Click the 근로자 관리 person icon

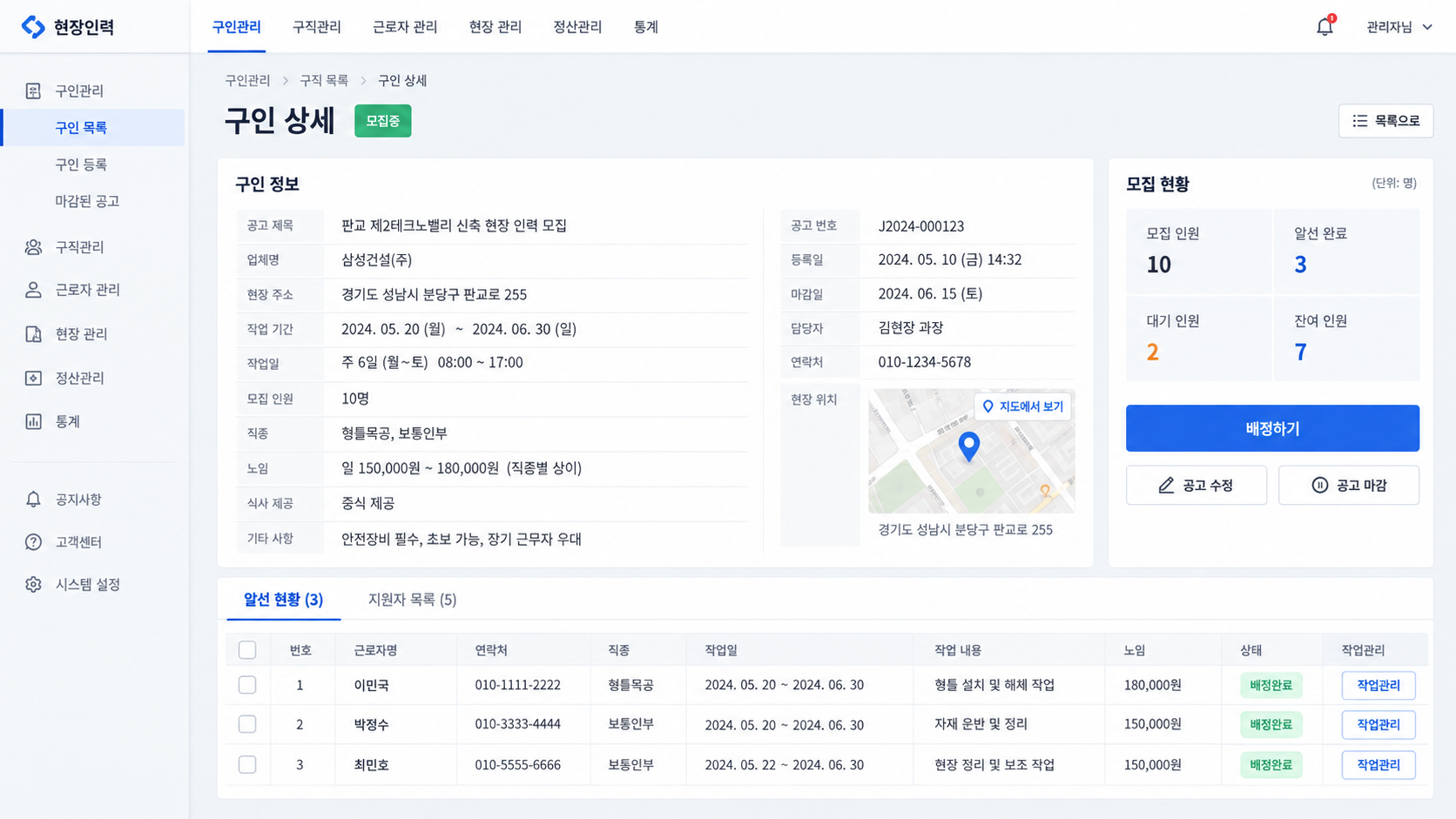[x=33, y=290]
